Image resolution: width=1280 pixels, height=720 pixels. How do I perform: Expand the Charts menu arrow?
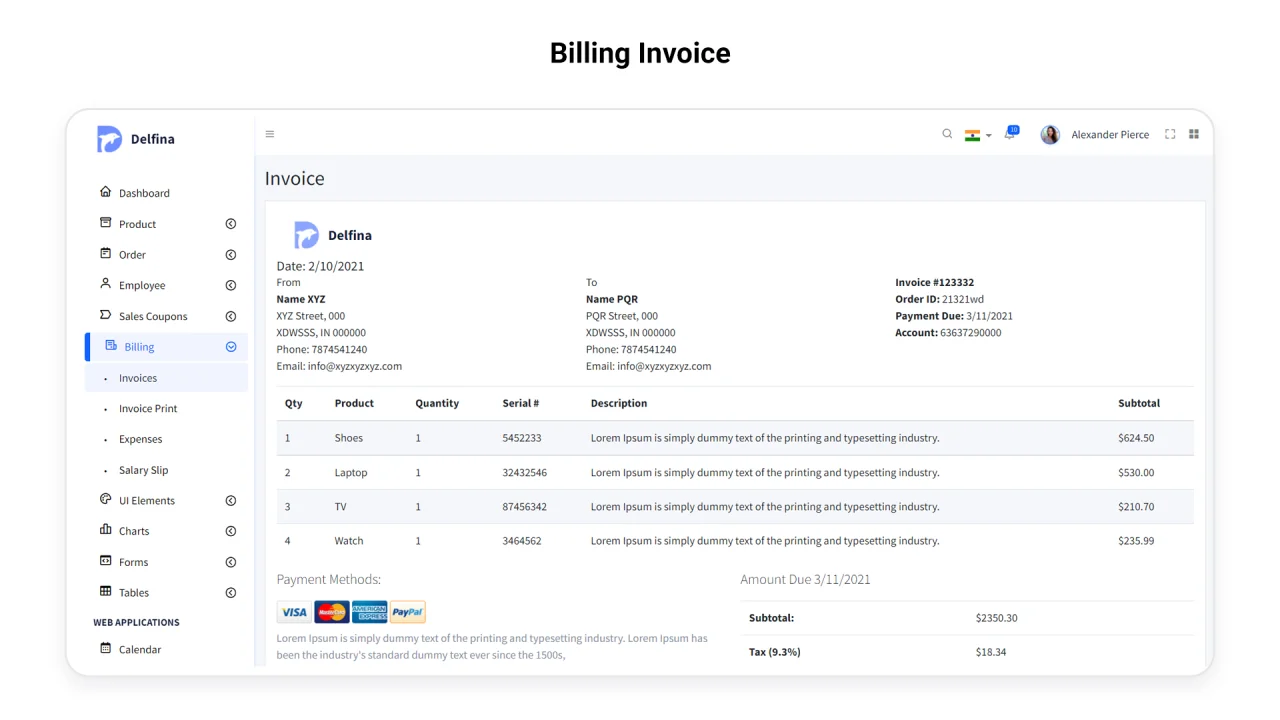click(x=231, y=531)
